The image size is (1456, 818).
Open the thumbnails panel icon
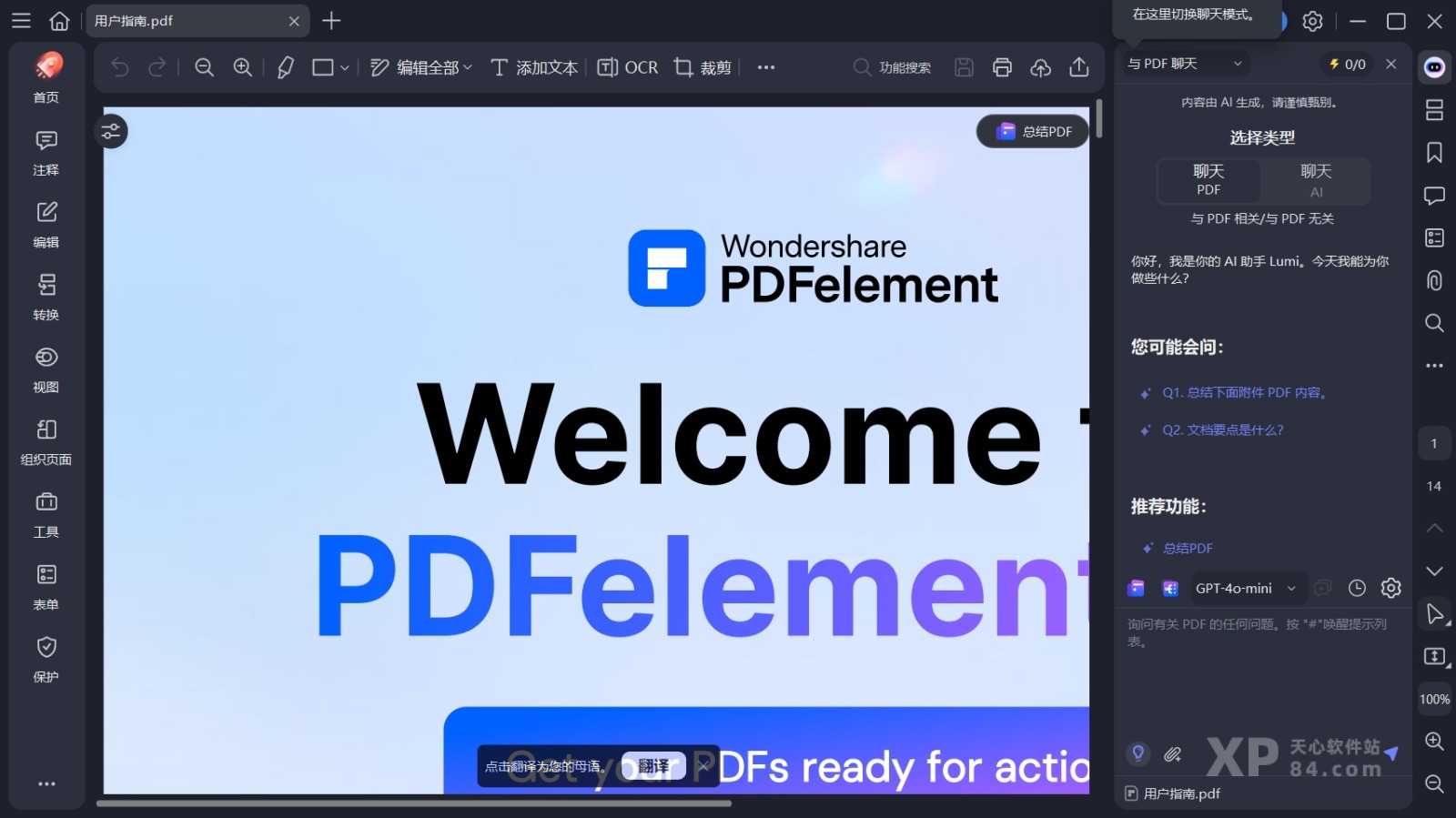click(x=1434, y=110)
